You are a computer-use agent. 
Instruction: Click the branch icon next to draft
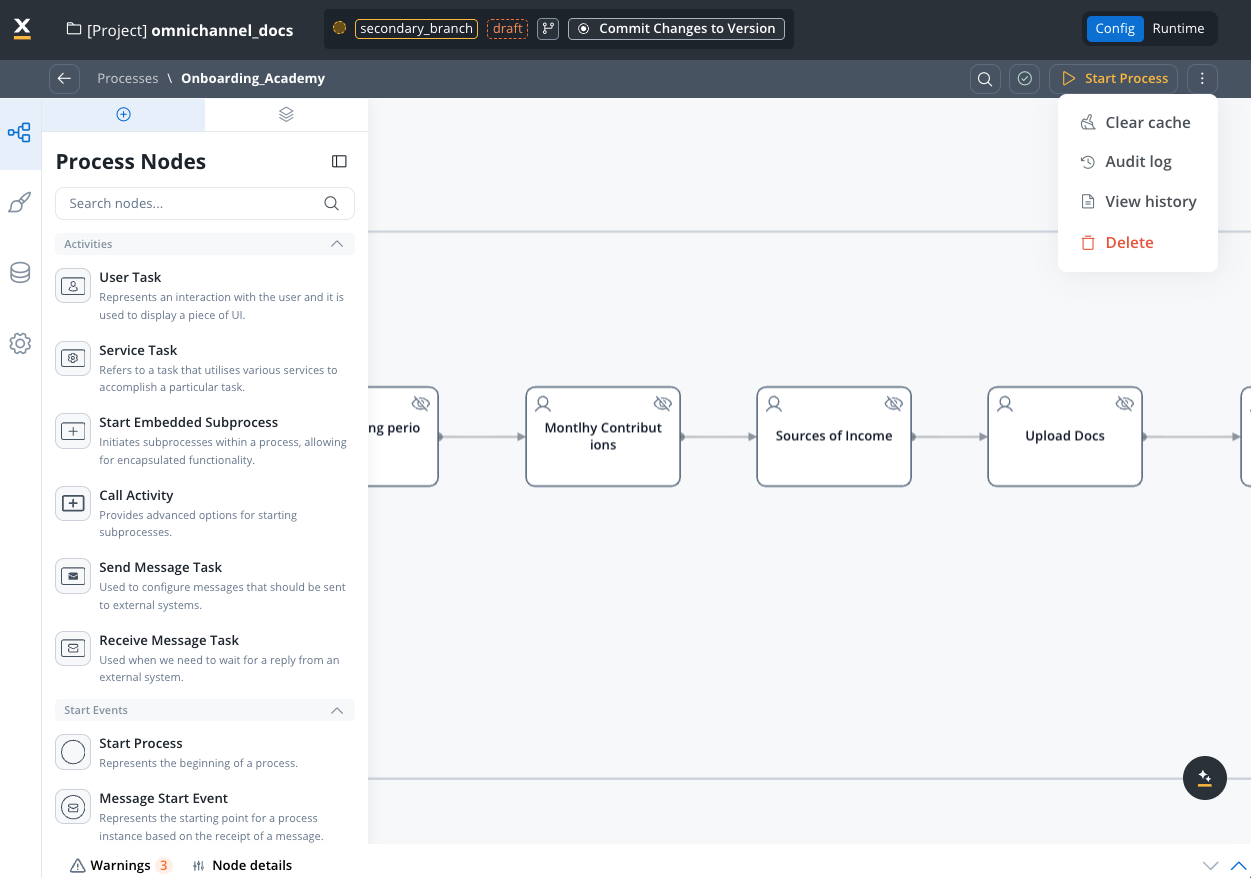pyautogui.click(x=547, y=29)
